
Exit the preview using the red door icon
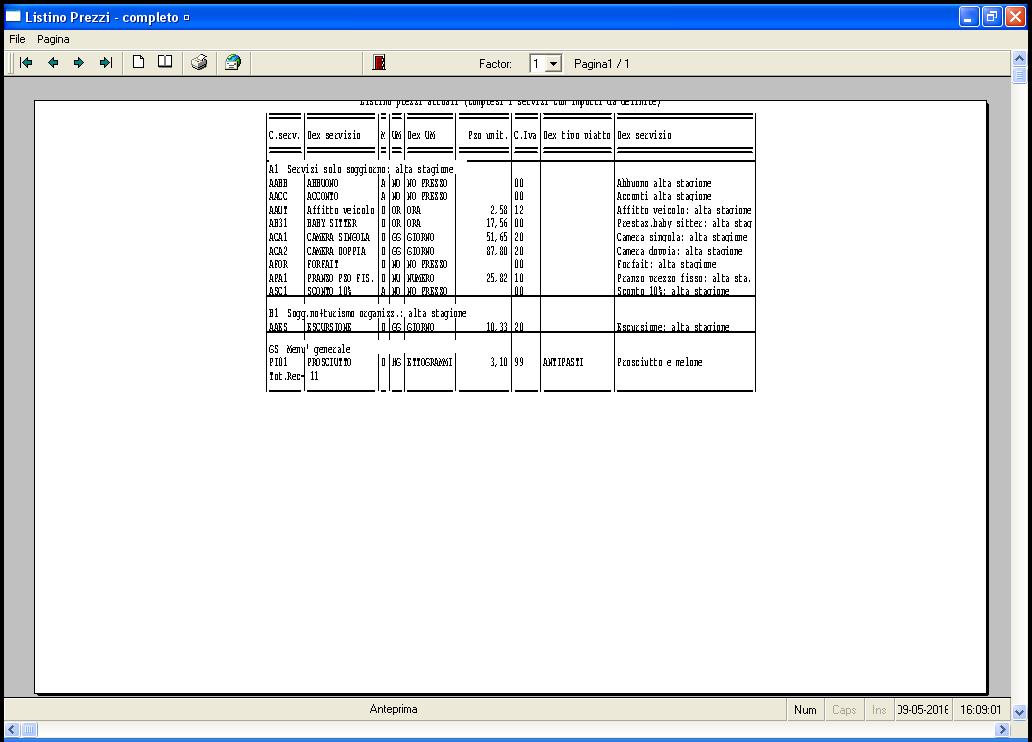[x=379, y=63]
